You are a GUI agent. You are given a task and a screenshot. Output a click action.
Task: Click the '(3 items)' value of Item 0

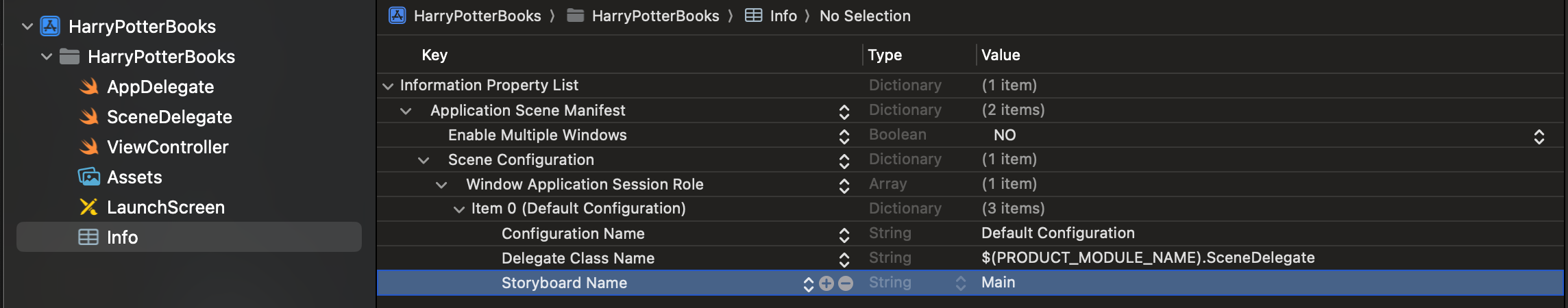pos(1013,208)
